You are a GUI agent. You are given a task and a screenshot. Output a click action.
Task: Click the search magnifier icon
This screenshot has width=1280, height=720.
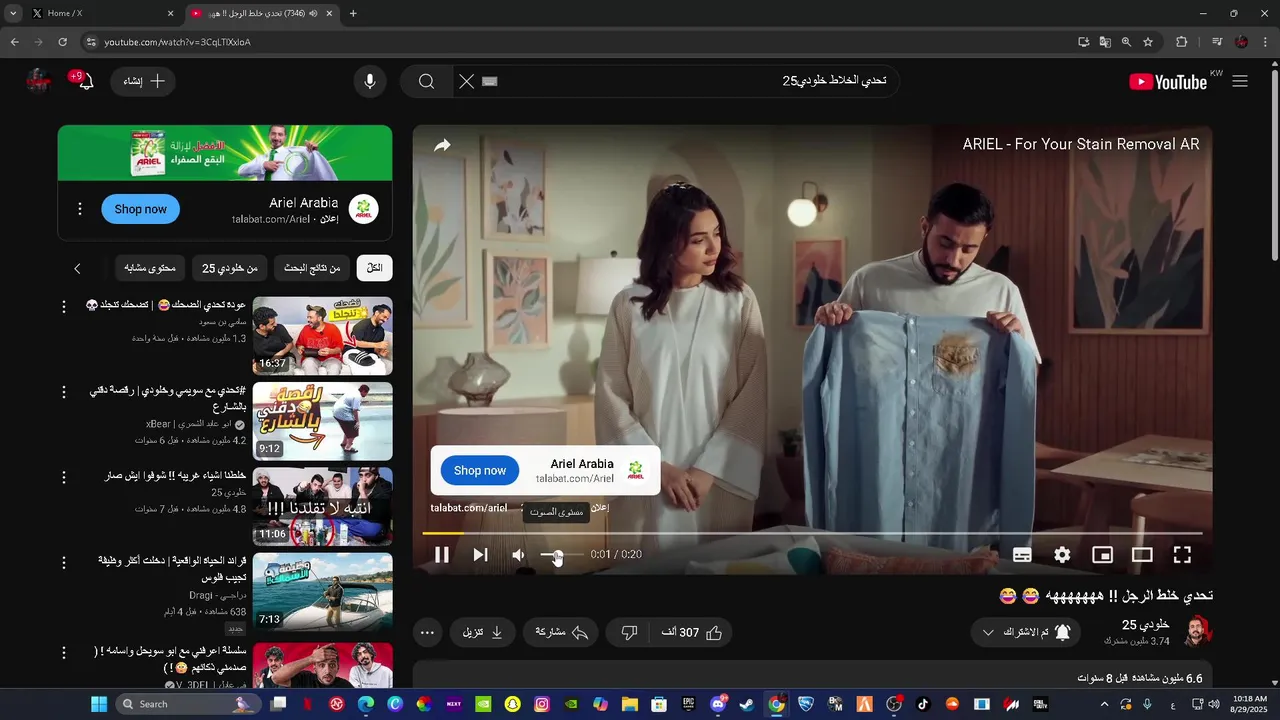click(x=427, y=82)
